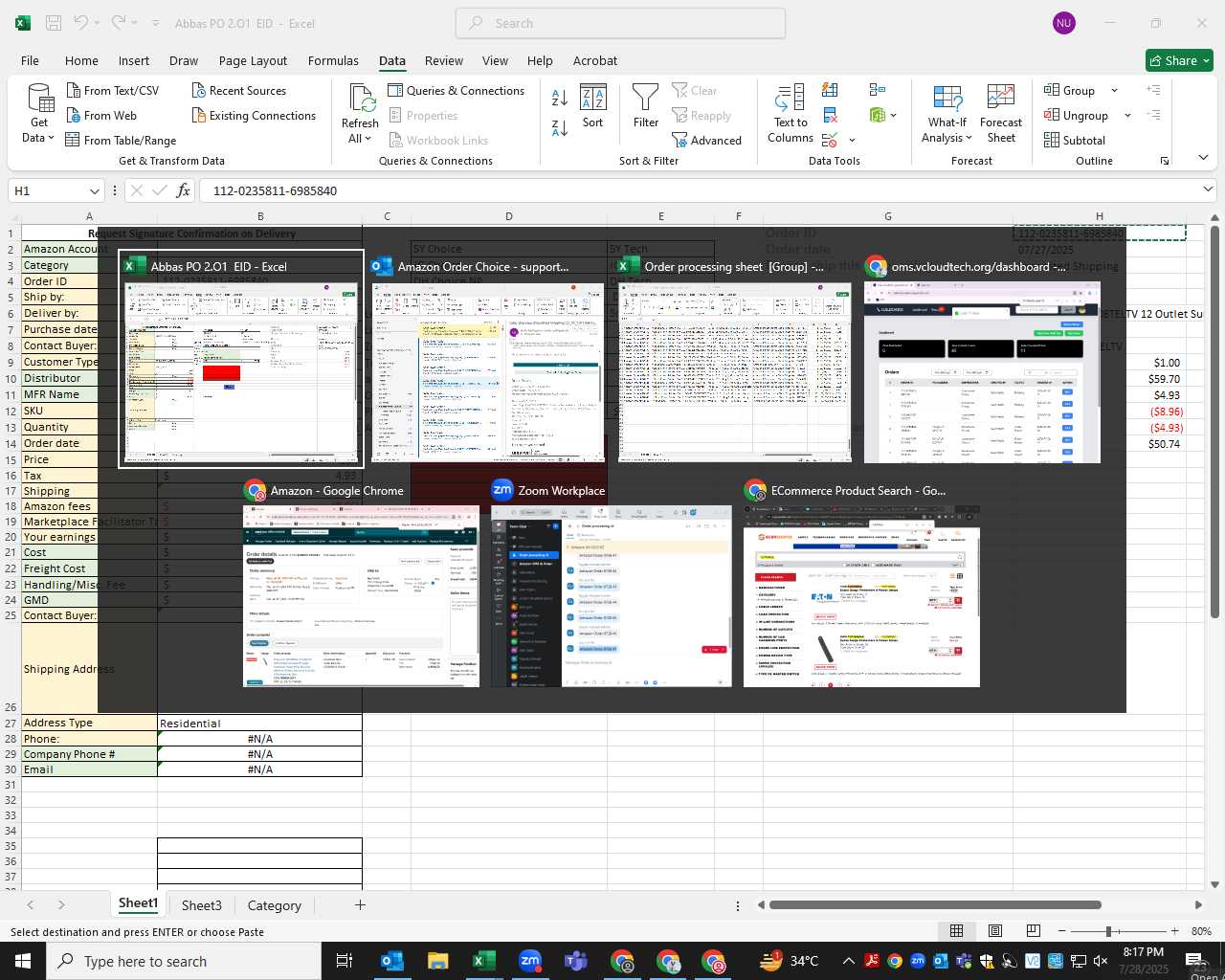This screenshot has height=980, width=1225.
Task: Switch to Page Layout view in status bar
Action: 994,931
